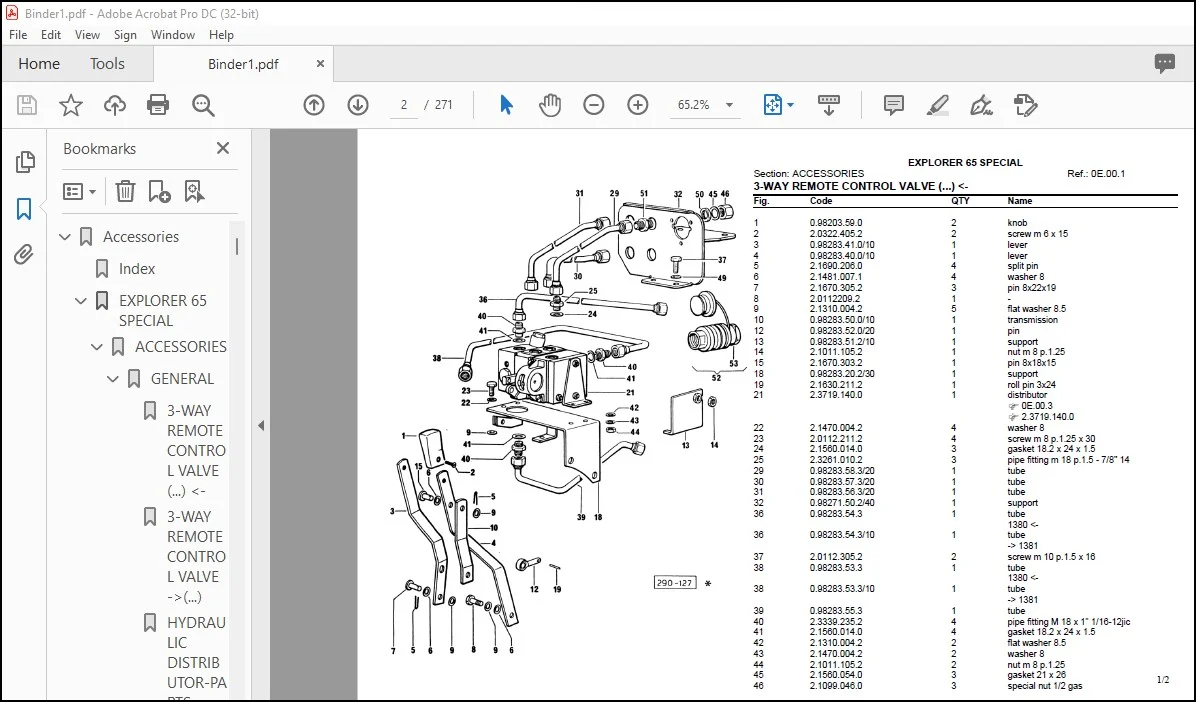This screenshot has height=702, width=1196.
Task: Click the '3-WAY REMOTE CONTROL VALVE' page heading
Action: pos(860,186)
